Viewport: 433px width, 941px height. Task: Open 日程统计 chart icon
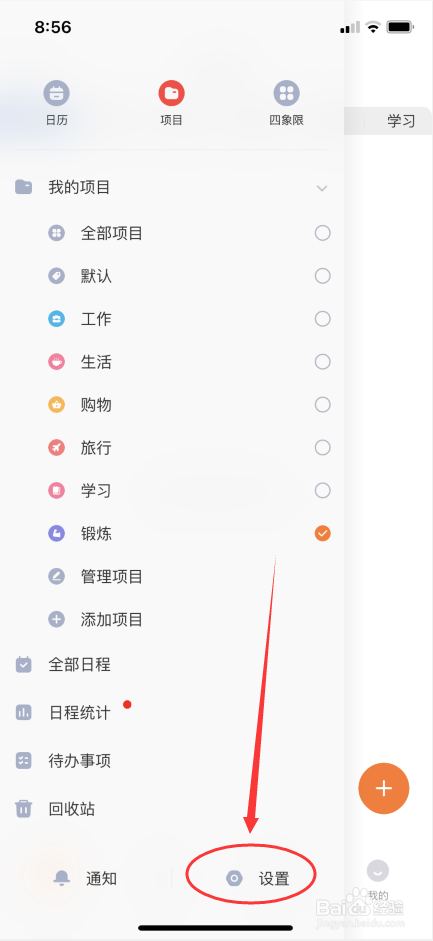click(x=23, y=713)
